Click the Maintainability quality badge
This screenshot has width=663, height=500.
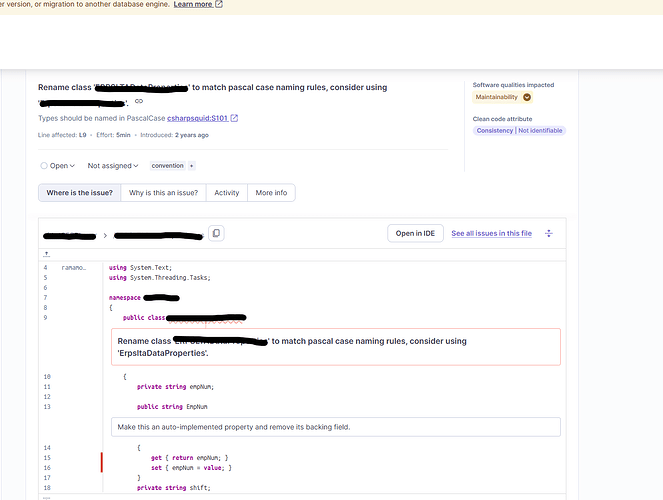(x=502, y=97)
